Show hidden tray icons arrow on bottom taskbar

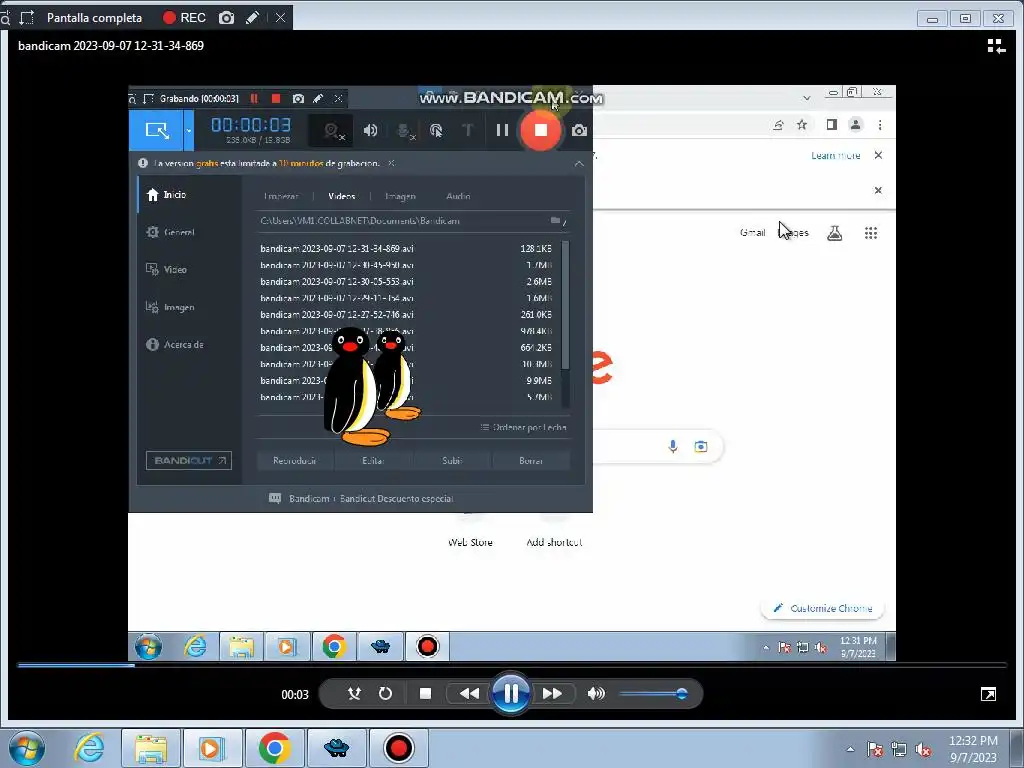850,749
